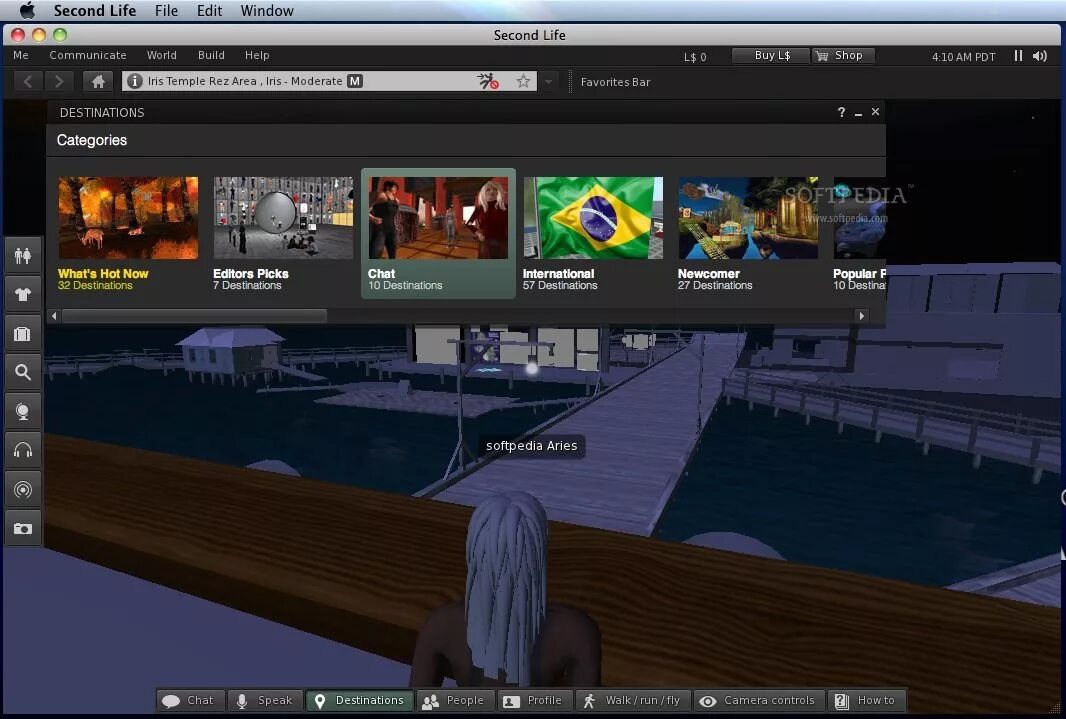
Task: Click the scroll-right arrow in categories
Action: (x=861, y=316)
